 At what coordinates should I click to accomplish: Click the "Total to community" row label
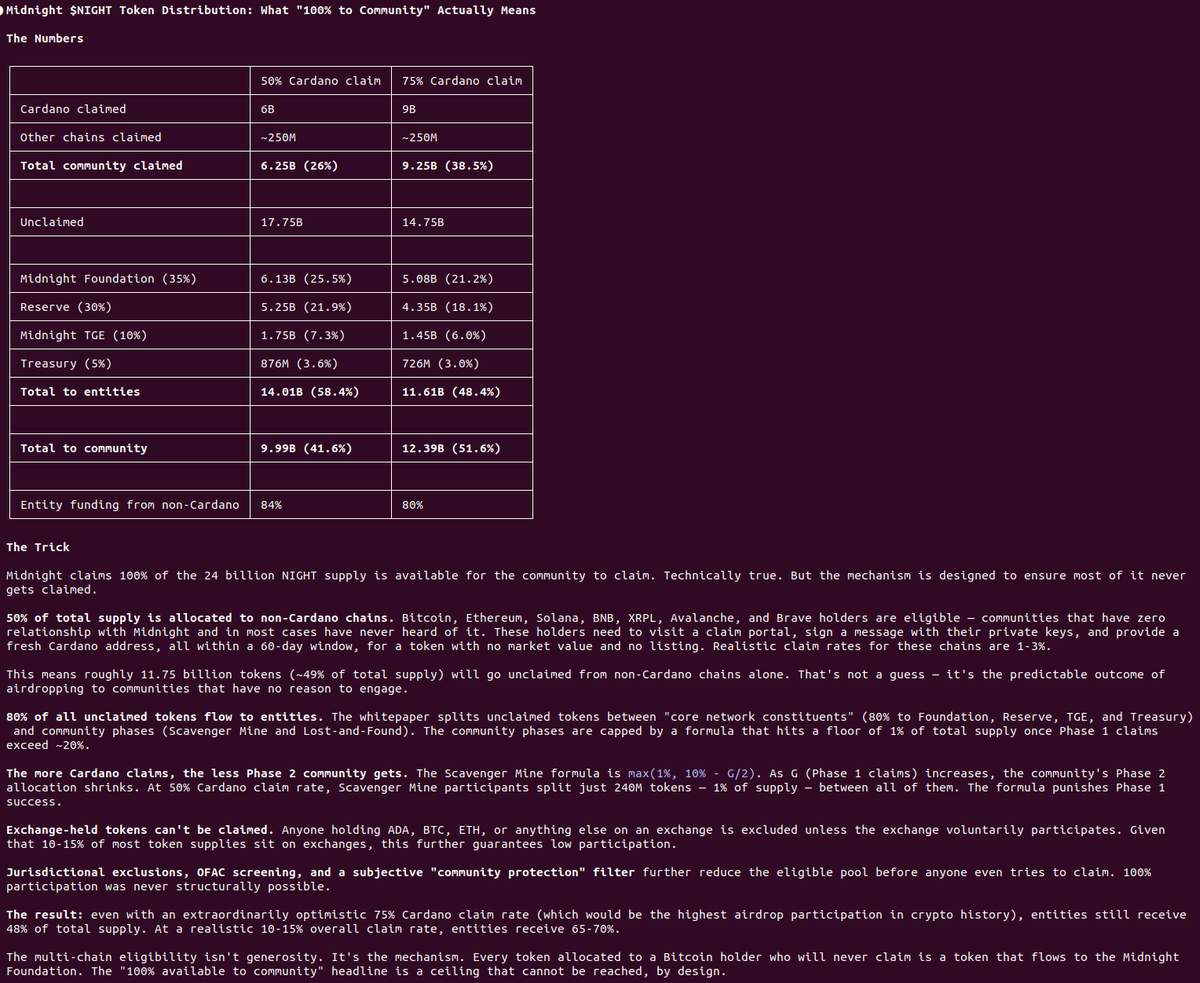[x=84, y=448]
